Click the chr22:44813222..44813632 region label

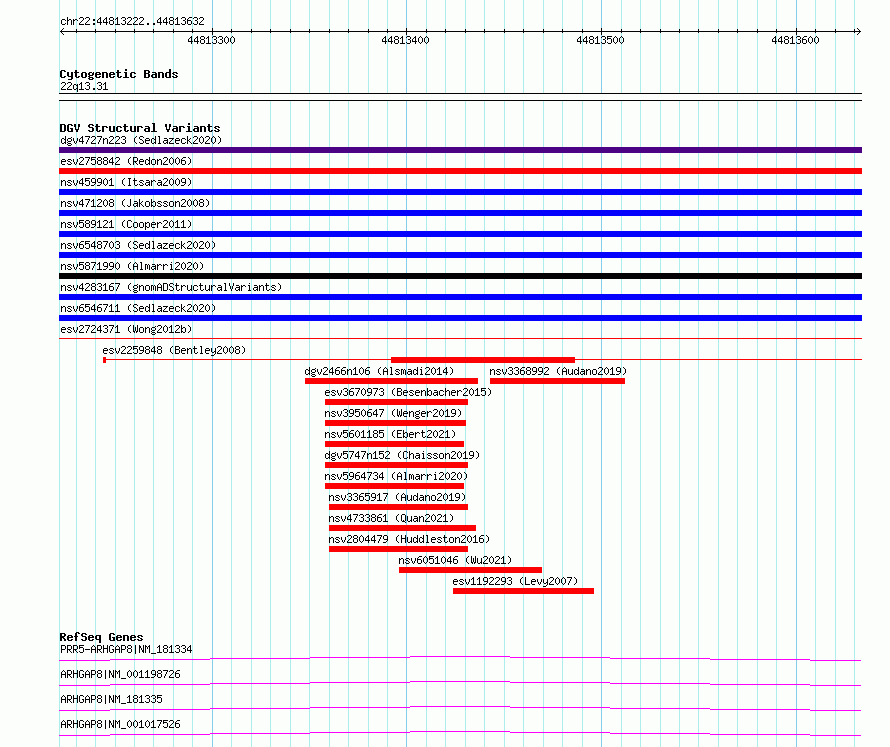pyautogui.click(x=132, y=21)
